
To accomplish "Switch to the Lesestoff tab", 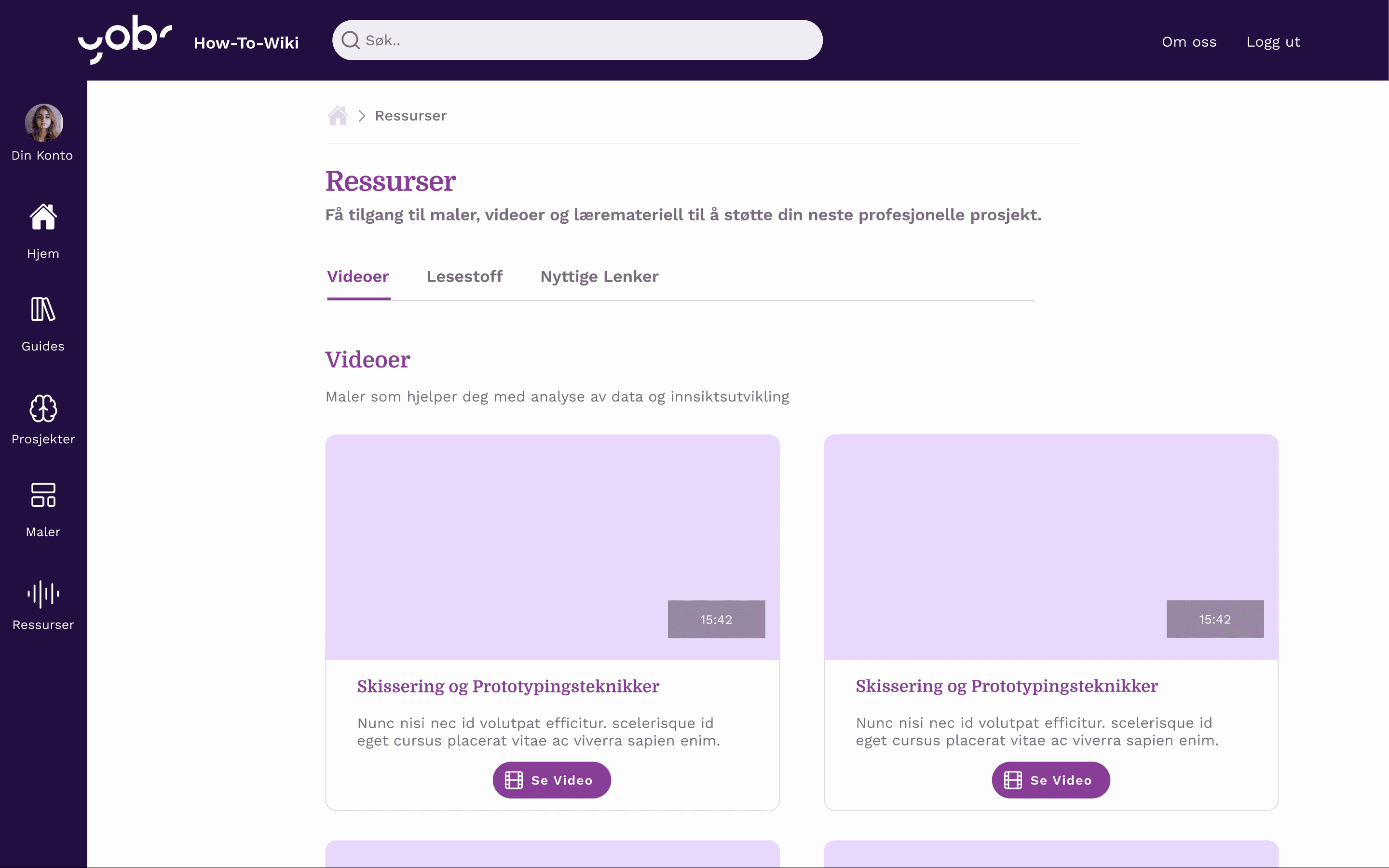I will point(464,277).
